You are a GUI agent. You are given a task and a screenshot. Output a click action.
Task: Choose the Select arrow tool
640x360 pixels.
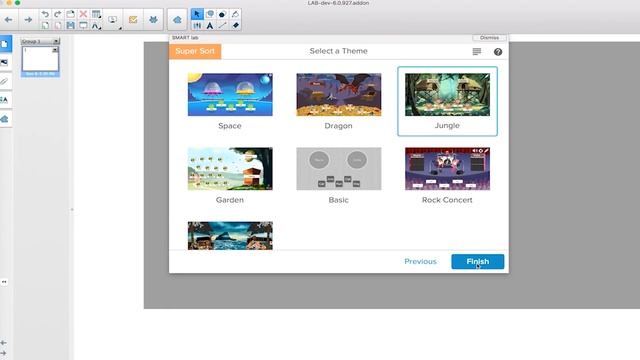(197, 14)
